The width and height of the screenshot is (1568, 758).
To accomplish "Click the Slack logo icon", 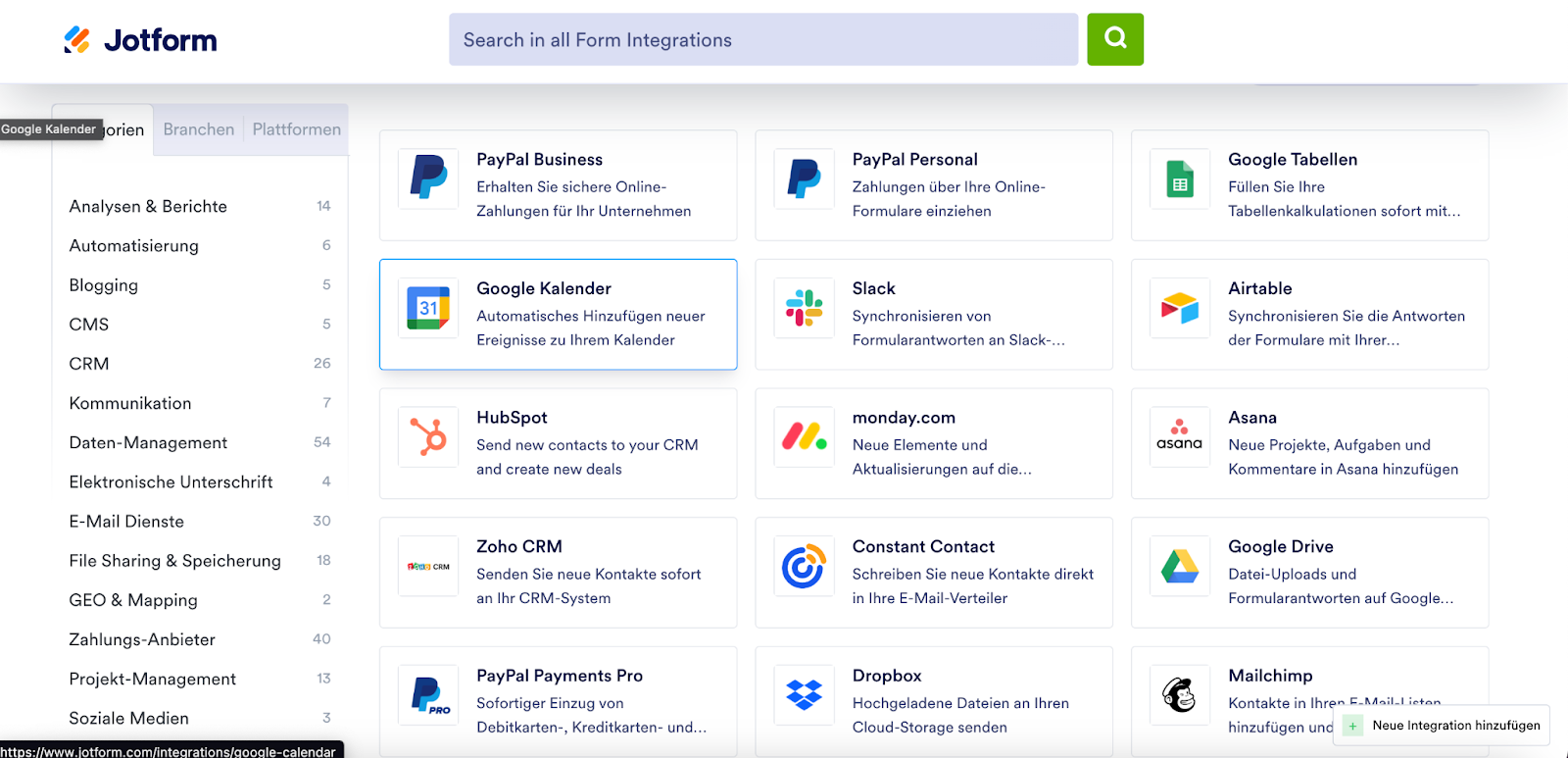I will coord(804,308).
